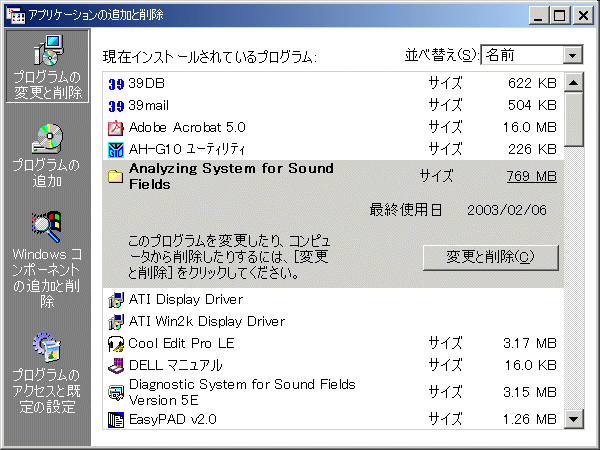Select the AH-G10 ユーティリティ entry
Viewport: 600px width, 450px height.
tap(333, 150)
